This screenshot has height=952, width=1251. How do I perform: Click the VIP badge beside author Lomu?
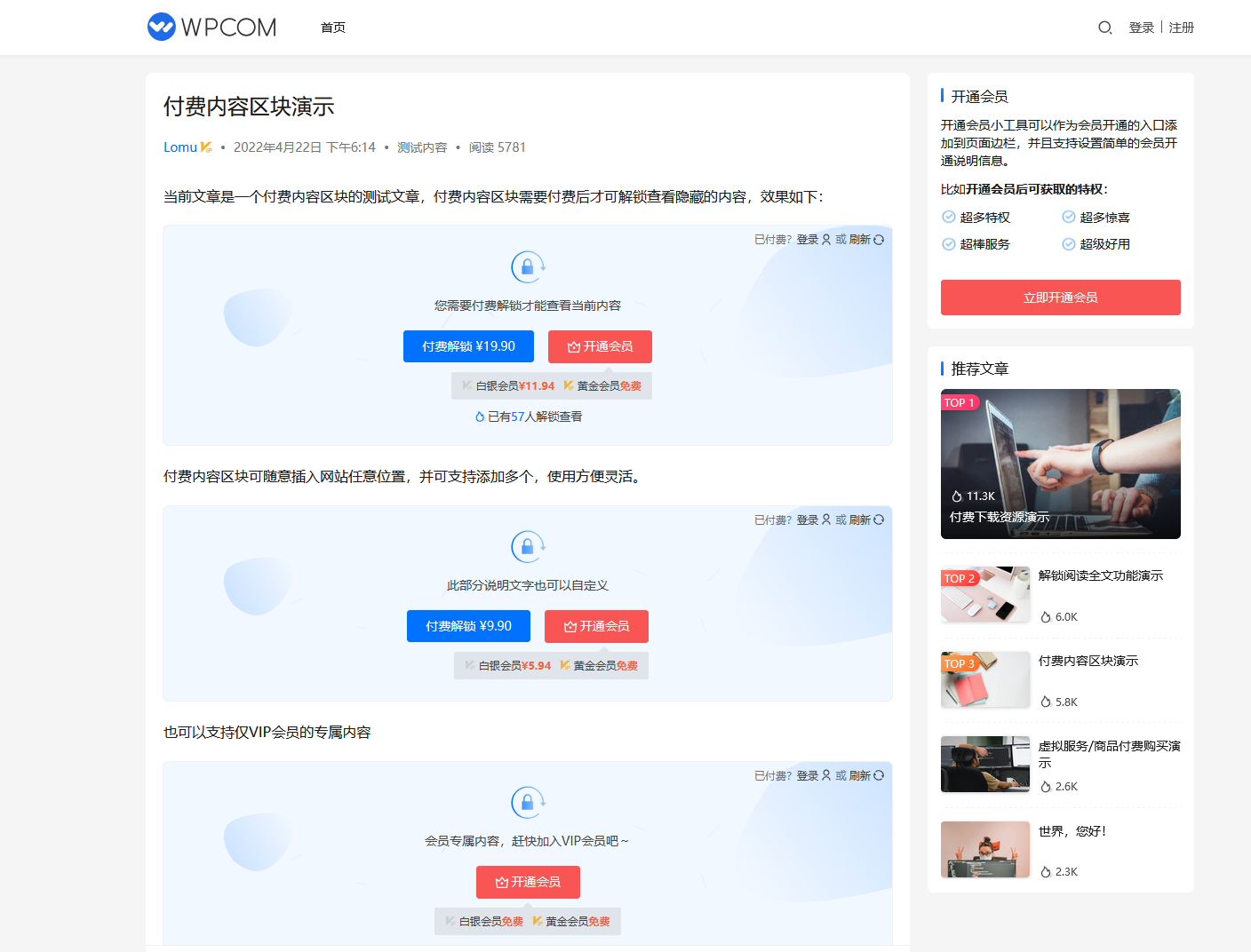point(206,147)
